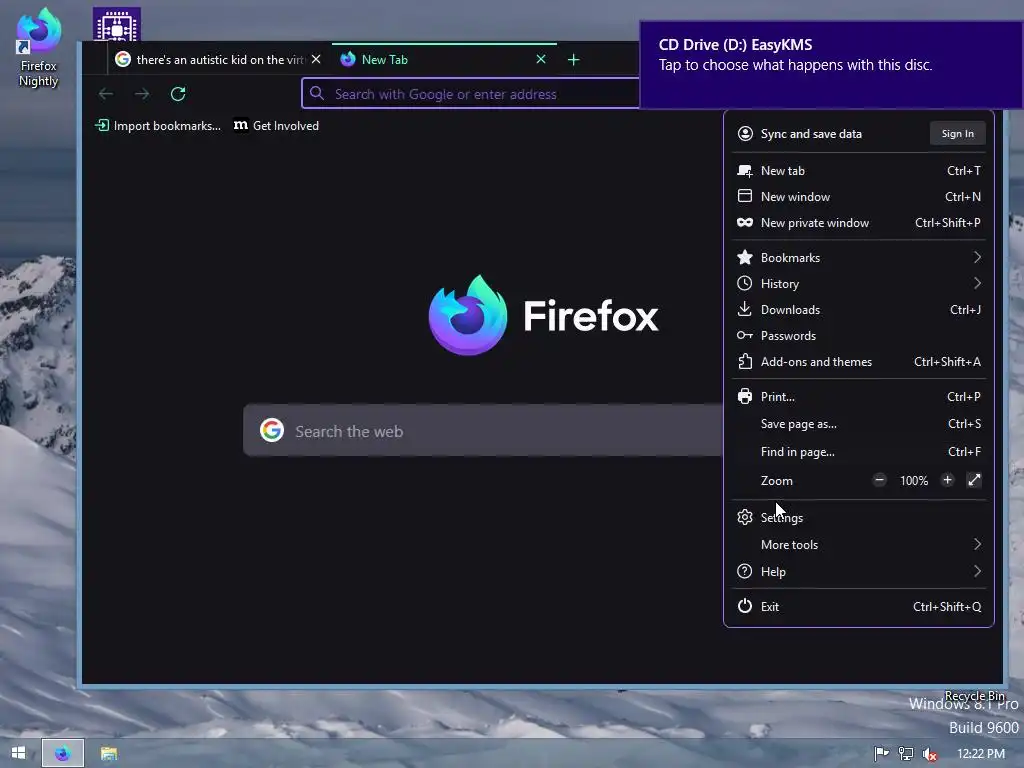This screenshot has height=768, width=1024.
Task: Click the address bar magnifier icon
Action: (317, 93)
